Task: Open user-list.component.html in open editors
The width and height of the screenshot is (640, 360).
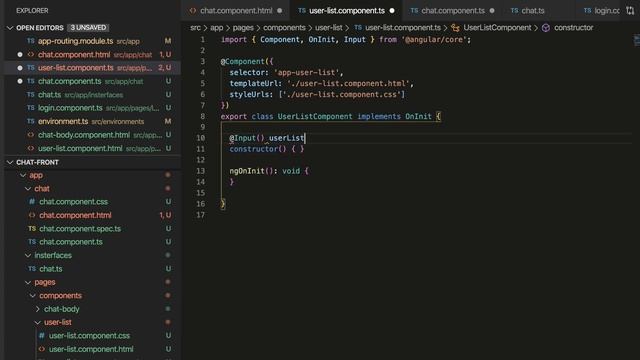Action: [92, 148]
